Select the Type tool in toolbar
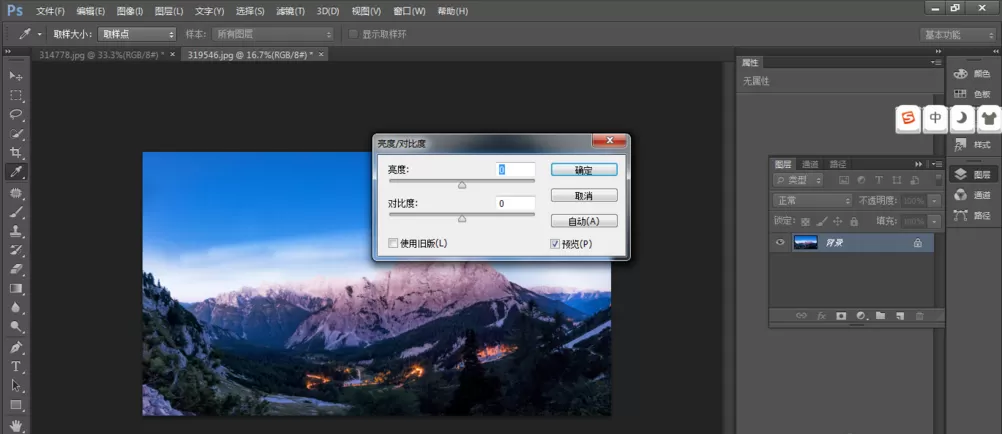1002x434 pixels. pos(16,366)
